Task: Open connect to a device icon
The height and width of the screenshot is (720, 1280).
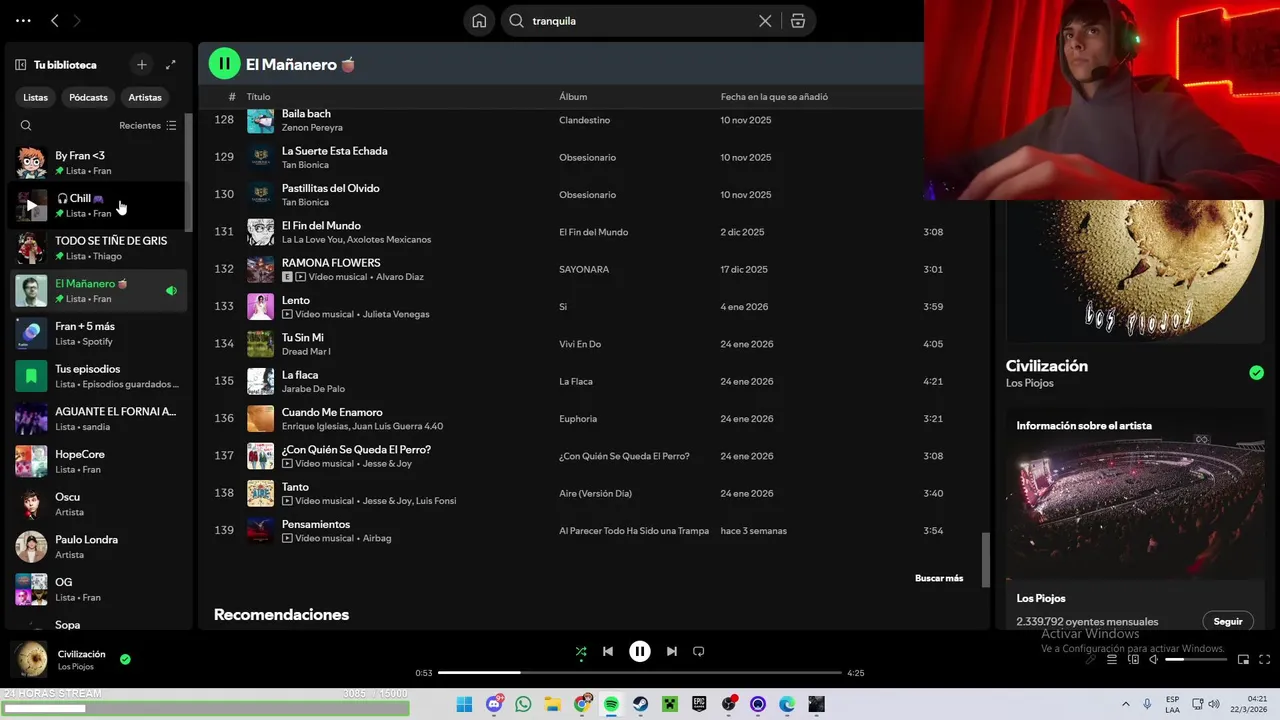Action: coord(1133,659)
